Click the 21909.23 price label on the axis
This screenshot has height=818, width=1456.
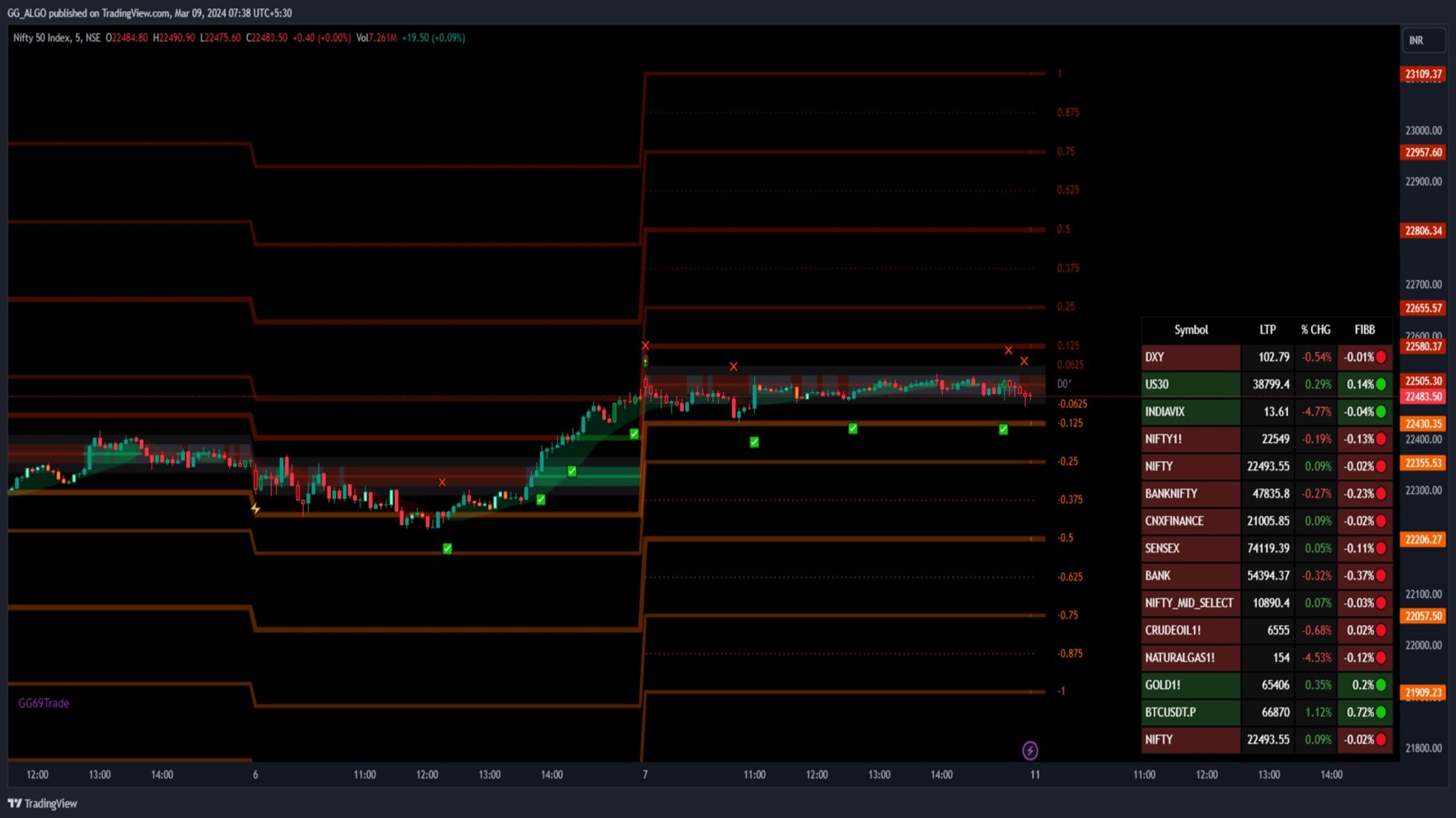pyautogui.click(x=1423, y=693)
